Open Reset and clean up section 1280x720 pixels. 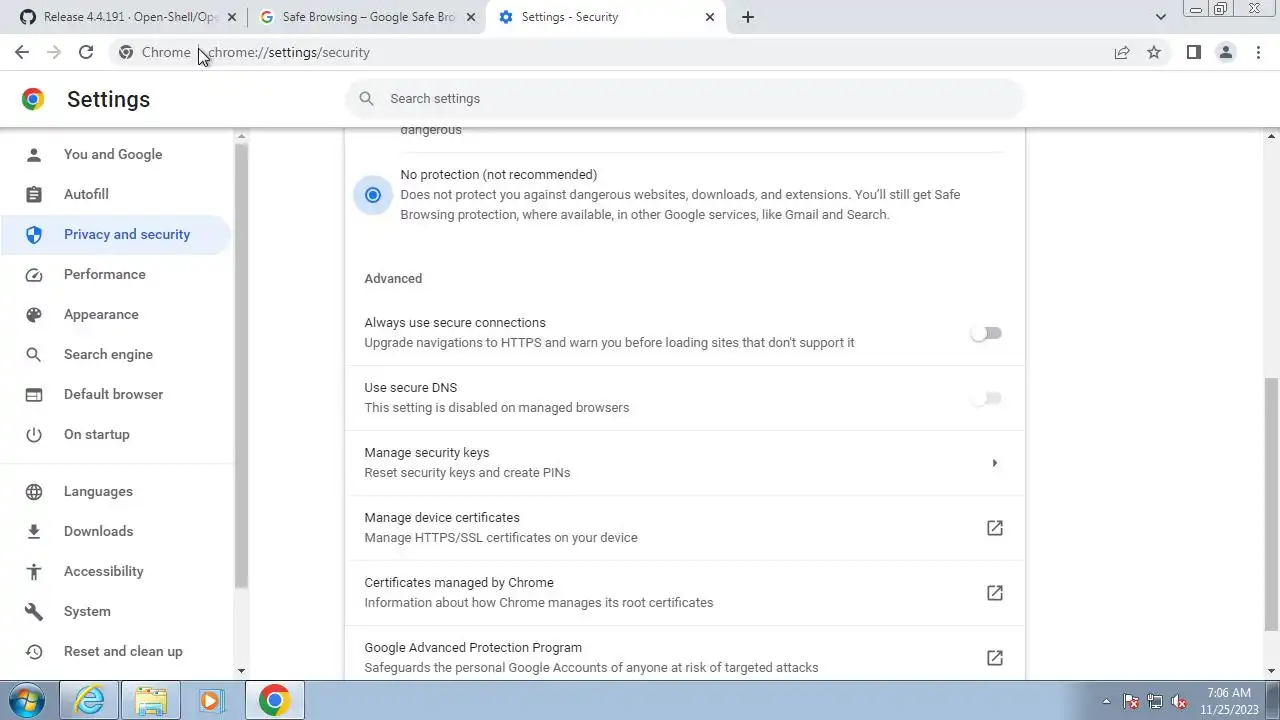(116, 651)
